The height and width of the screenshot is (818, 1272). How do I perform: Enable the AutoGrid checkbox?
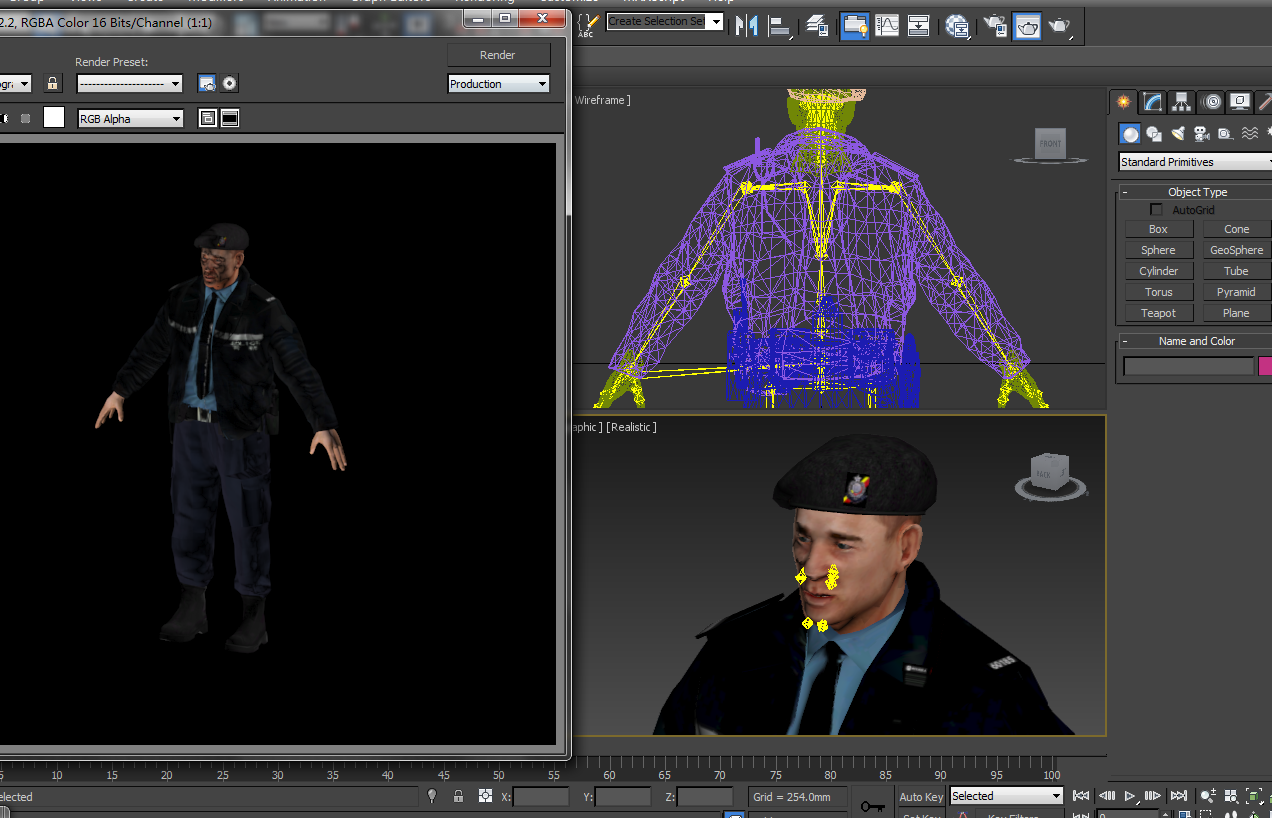click(x=1156, y=210)
